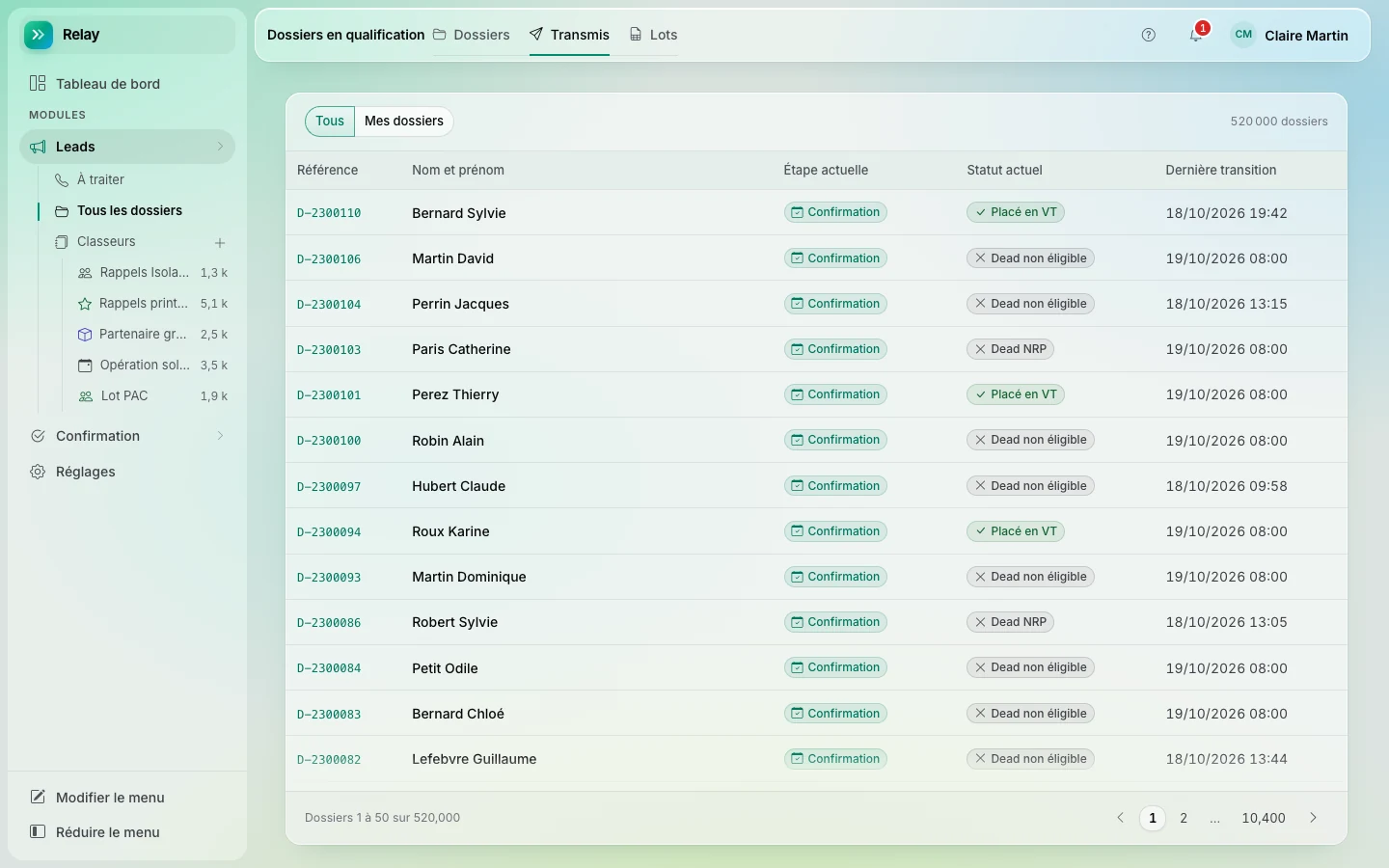Jump to page 10,400
Screen dimensions: 1389x868
1264,818
